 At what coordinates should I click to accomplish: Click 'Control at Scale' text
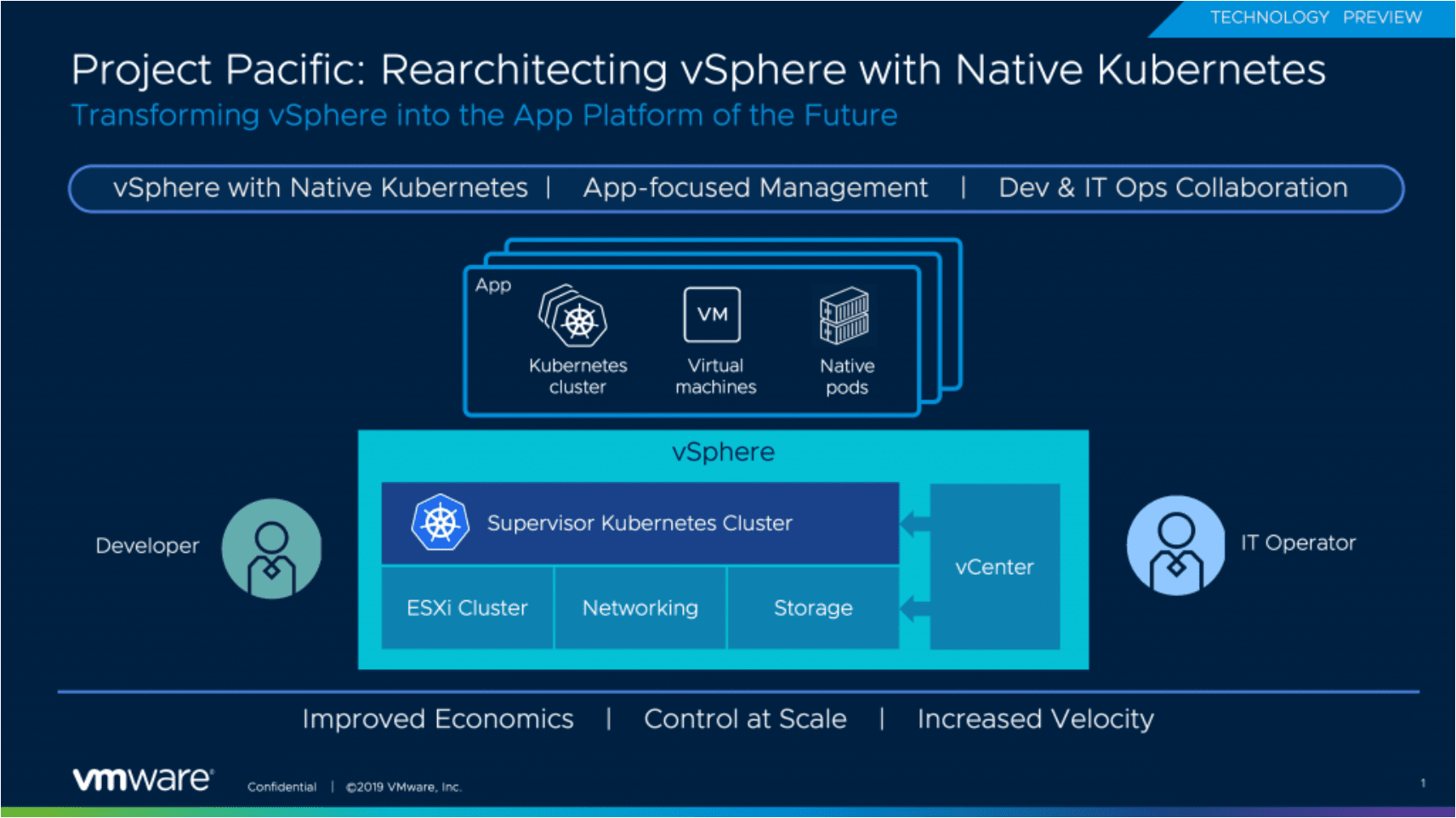[x=745, y=719]
